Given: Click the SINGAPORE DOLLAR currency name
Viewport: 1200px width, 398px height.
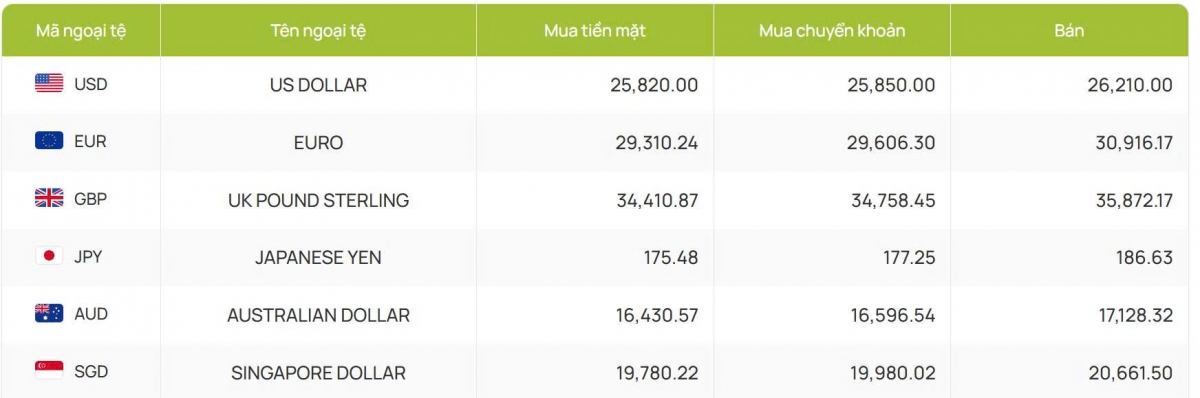Looking at the screenshot, I should point(318,373).
